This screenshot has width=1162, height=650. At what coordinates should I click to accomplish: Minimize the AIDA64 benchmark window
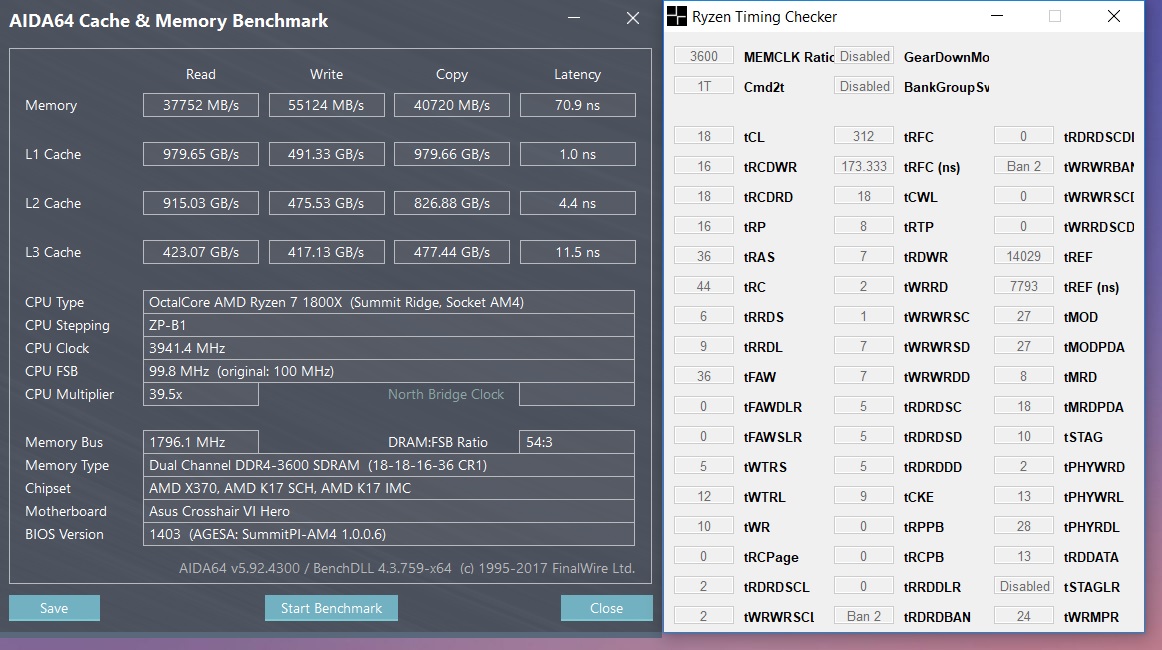574,18
